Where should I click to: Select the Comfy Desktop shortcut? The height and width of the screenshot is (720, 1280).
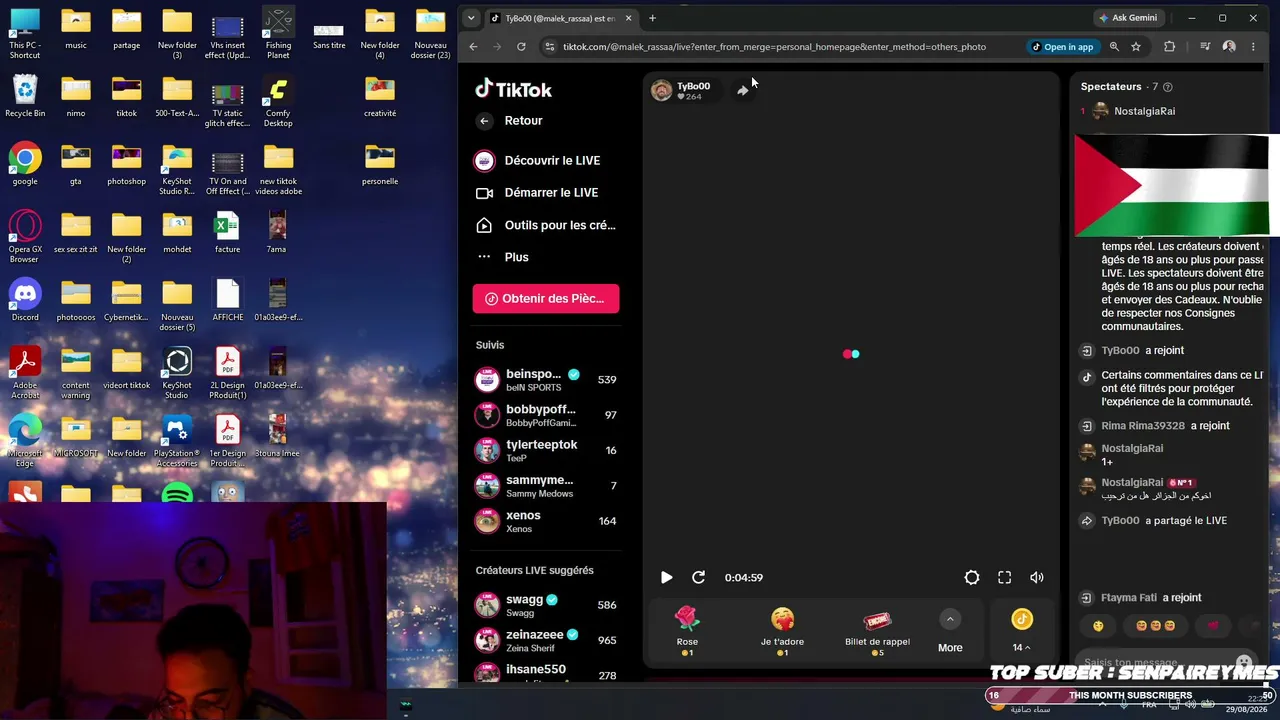click(278, 100)
